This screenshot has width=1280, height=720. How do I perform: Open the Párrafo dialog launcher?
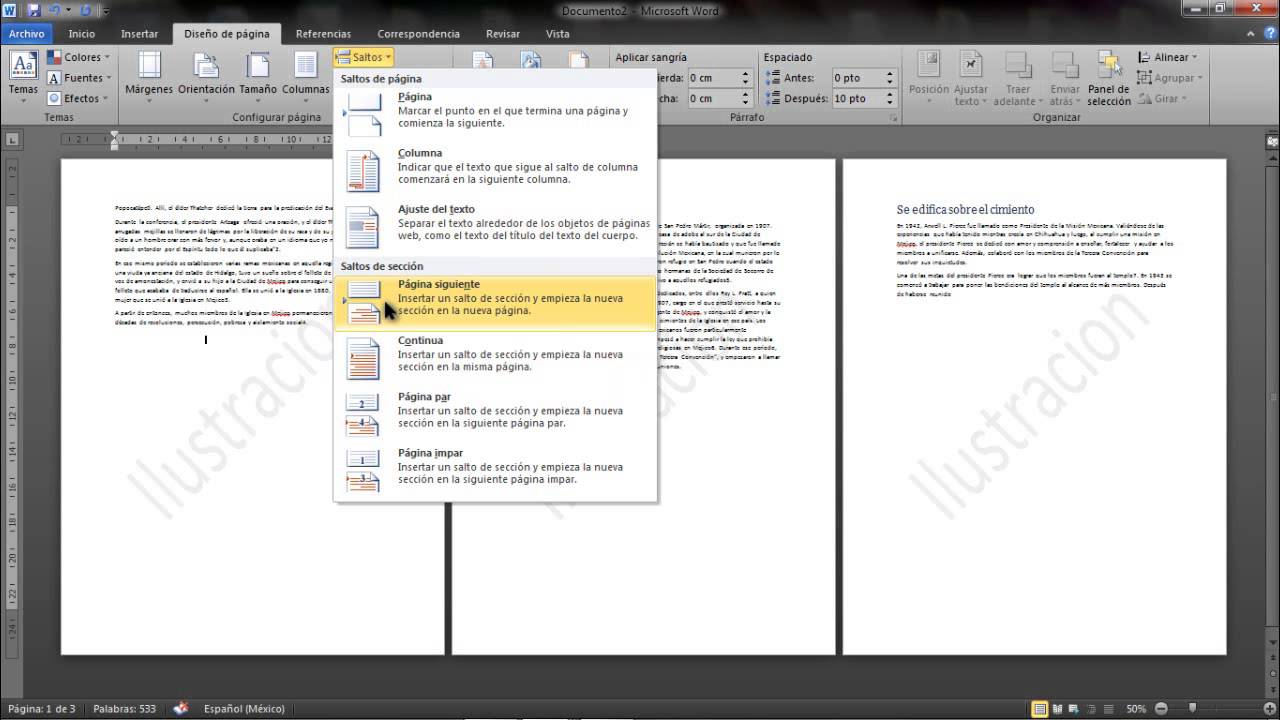point(892,118)
